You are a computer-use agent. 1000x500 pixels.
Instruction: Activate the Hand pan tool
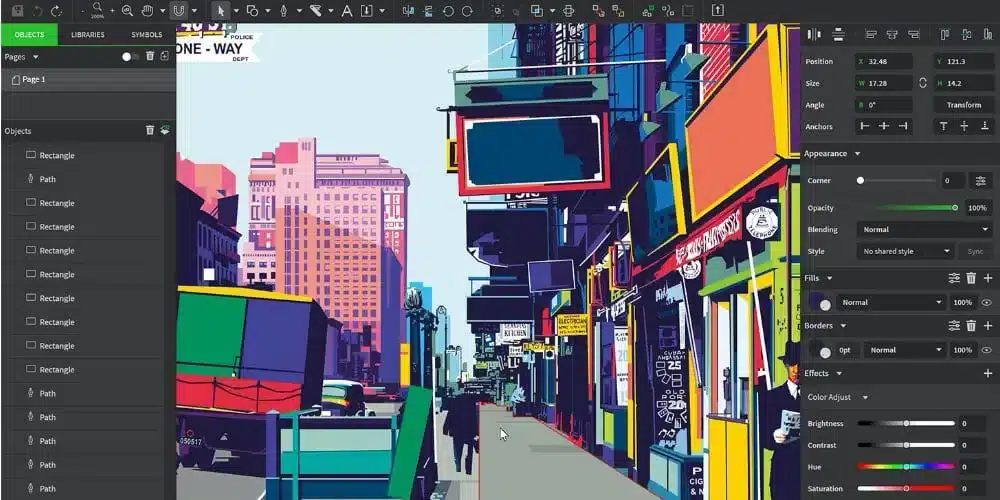[x=148, y=11]
